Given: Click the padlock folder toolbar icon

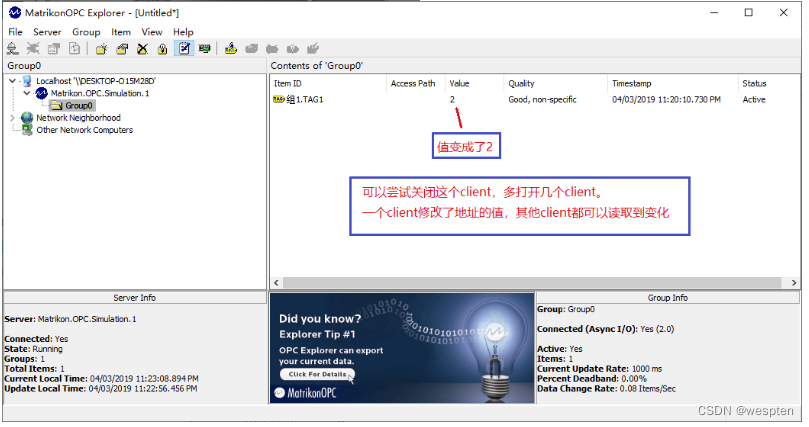Looking at the screenshot, I should [163, 49].
